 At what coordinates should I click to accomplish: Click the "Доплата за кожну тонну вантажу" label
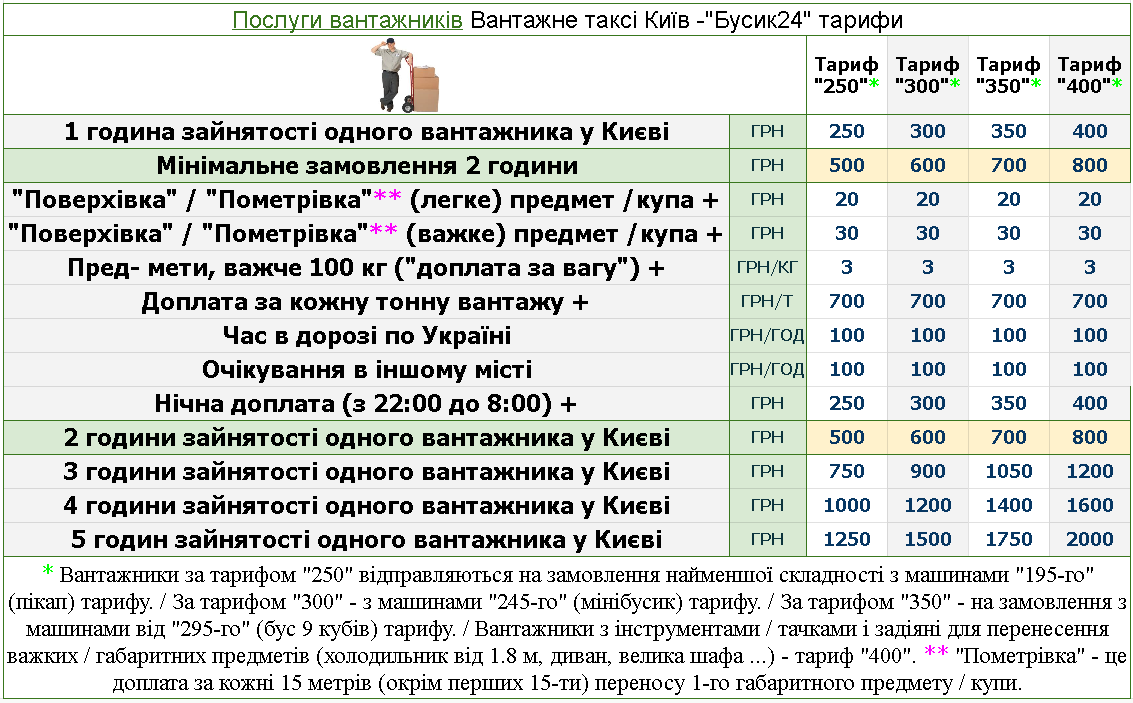click(x=365, y=302)
